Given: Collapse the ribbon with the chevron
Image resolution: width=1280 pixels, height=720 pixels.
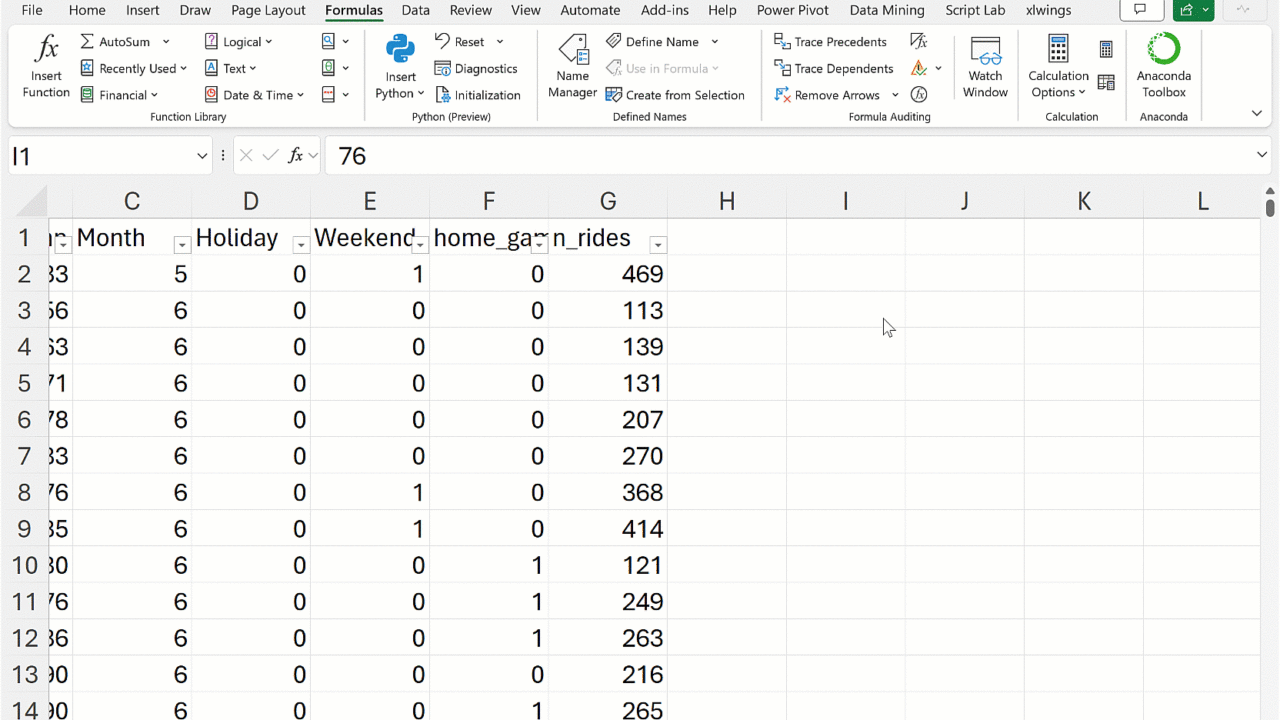Looking at the screenshot, I should 1256,114.
